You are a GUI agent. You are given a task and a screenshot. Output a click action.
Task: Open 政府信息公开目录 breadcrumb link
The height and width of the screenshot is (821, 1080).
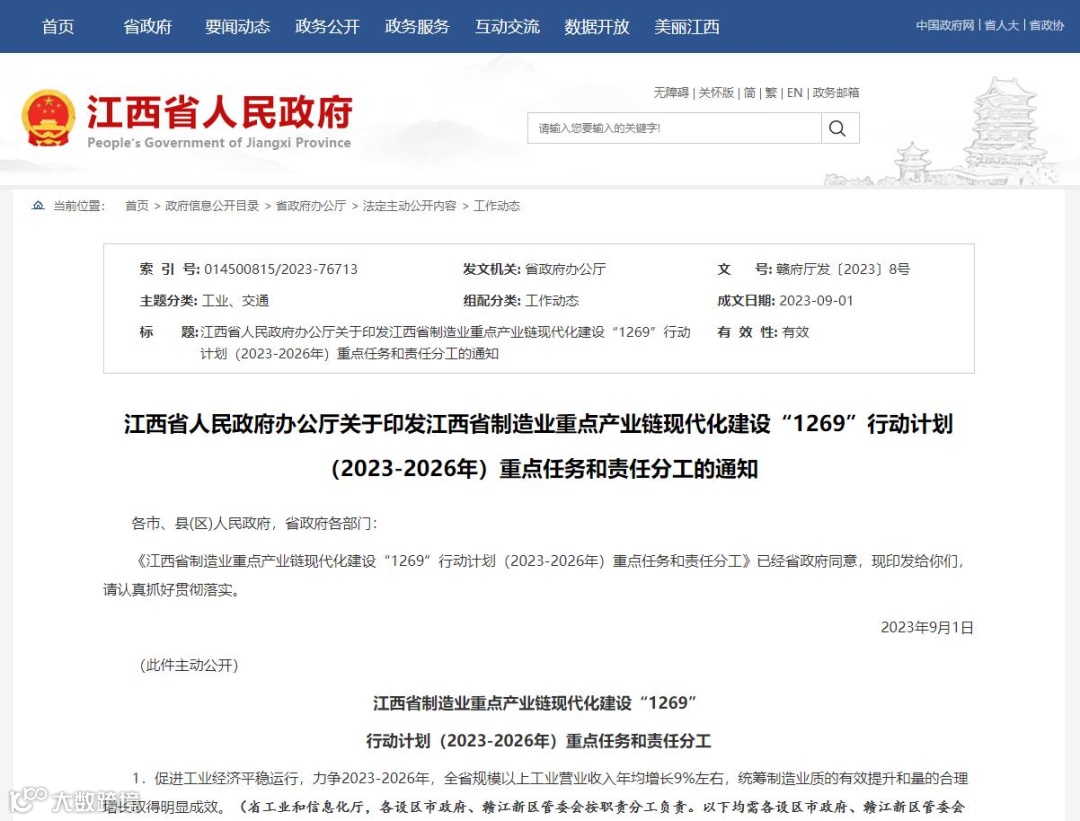coord(212,206)
